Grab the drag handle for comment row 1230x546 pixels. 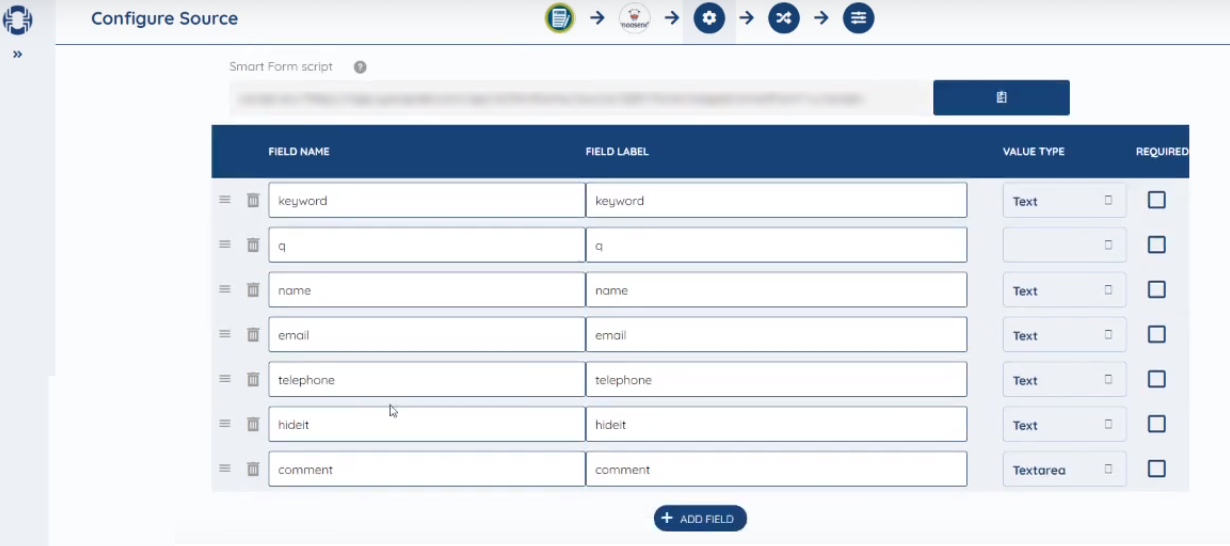(225, 468)
